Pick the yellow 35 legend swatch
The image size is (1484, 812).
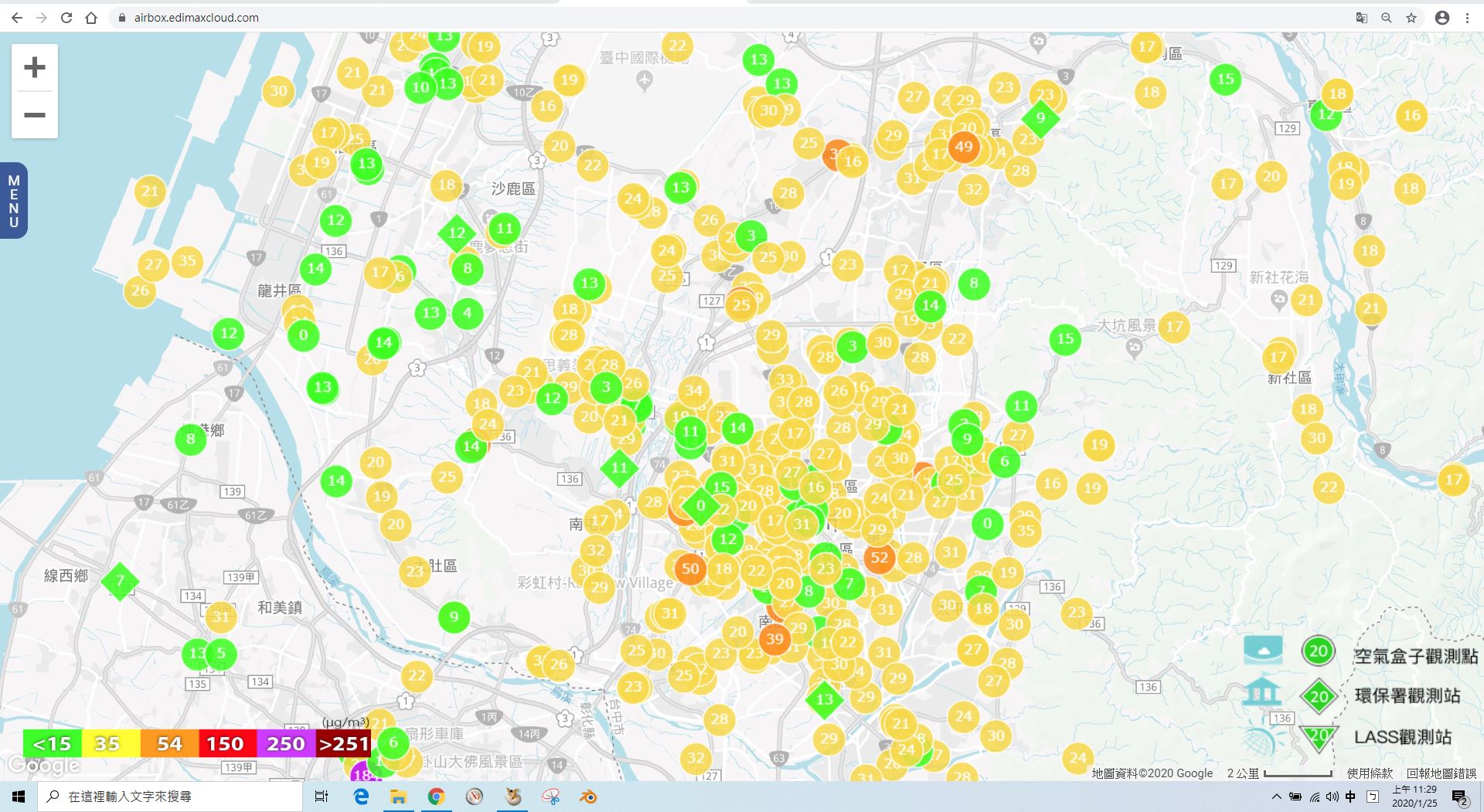(x=111, y=744)
